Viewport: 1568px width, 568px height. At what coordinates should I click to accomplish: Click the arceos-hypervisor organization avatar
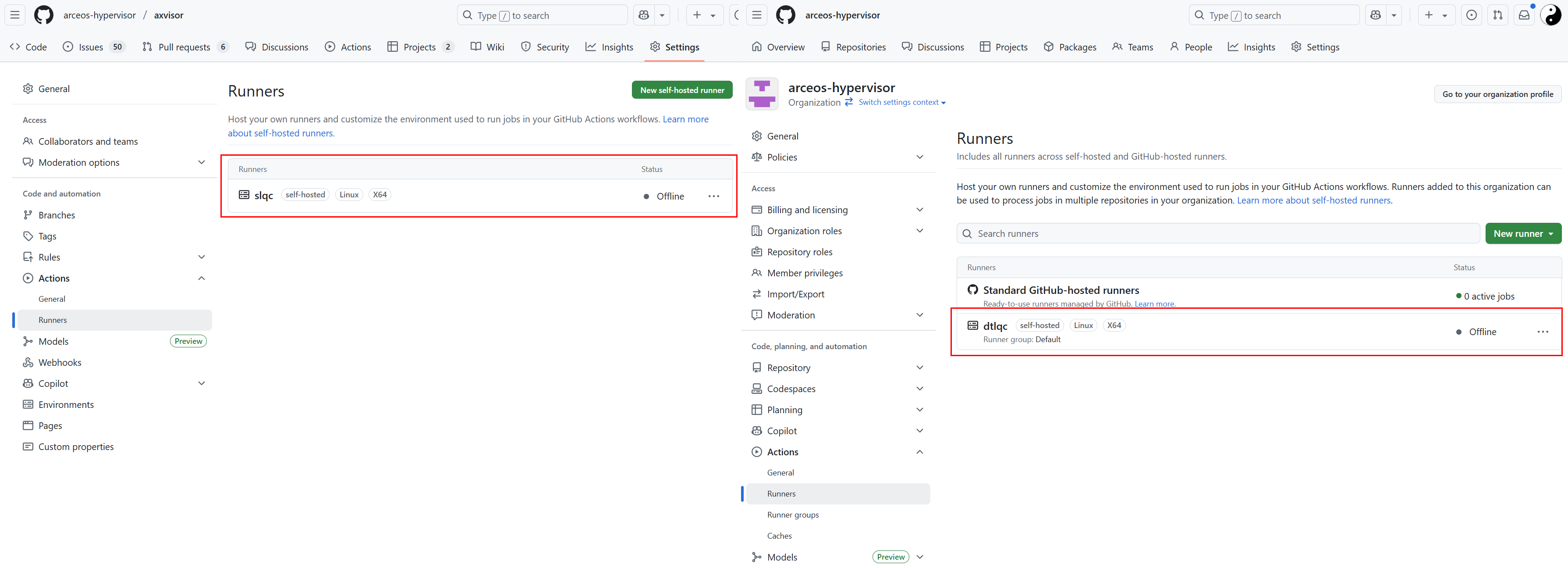(x=762, y=94)
